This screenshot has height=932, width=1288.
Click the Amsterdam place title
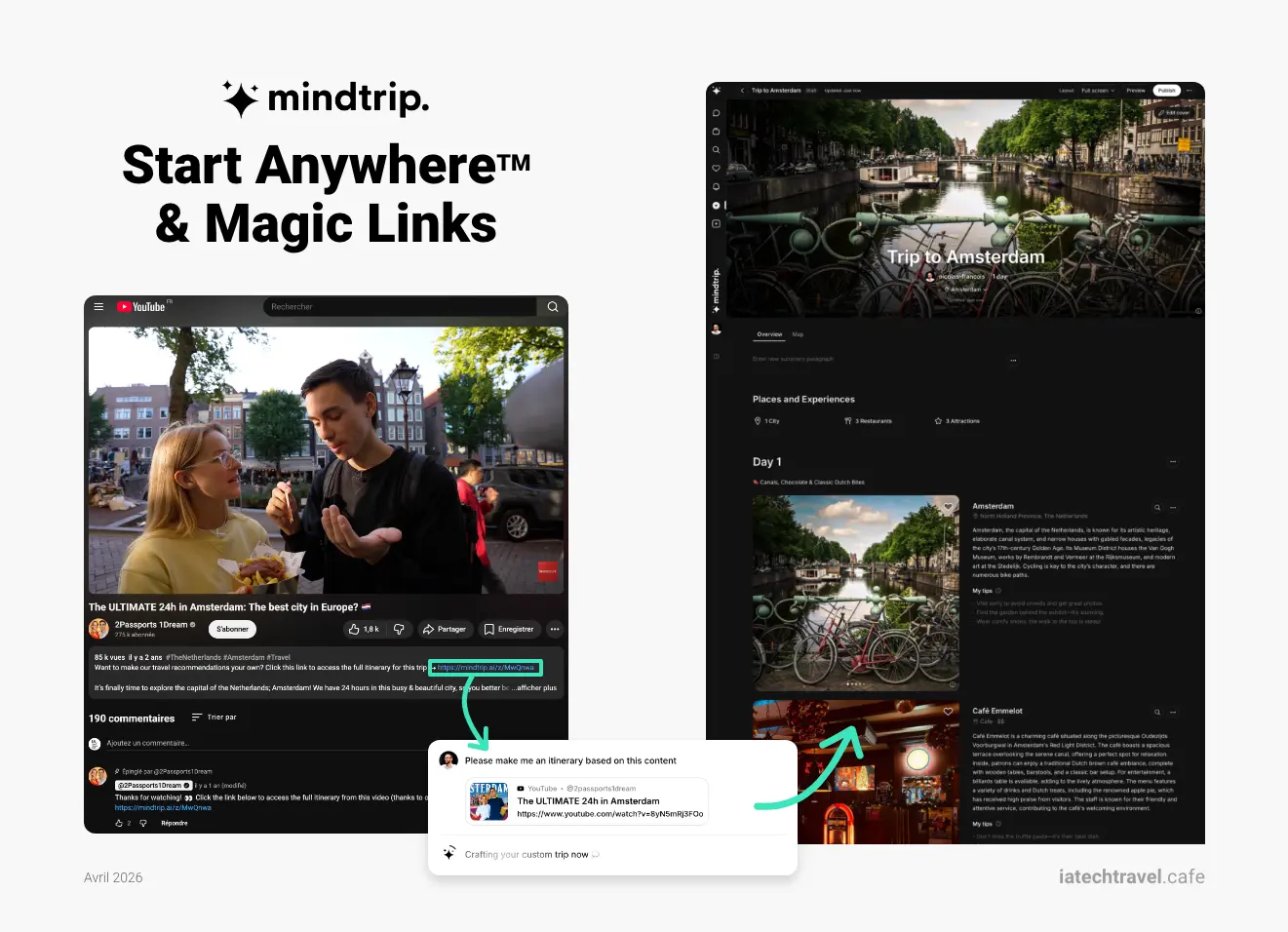click(x=993, y=506)
